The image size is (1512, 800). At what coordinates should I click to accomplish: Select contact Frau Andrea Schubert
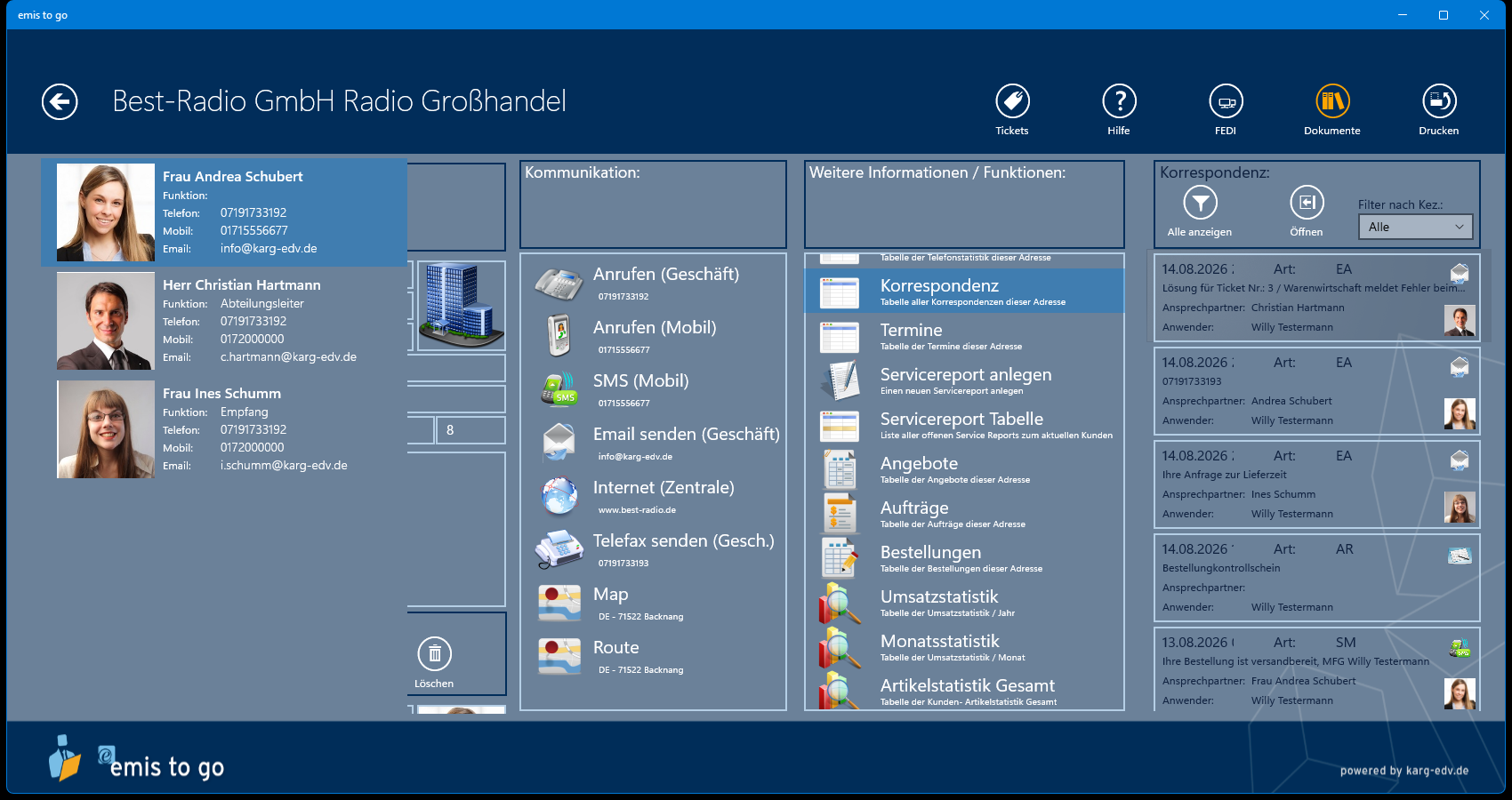pyautogui.click(x=224, y=212)
